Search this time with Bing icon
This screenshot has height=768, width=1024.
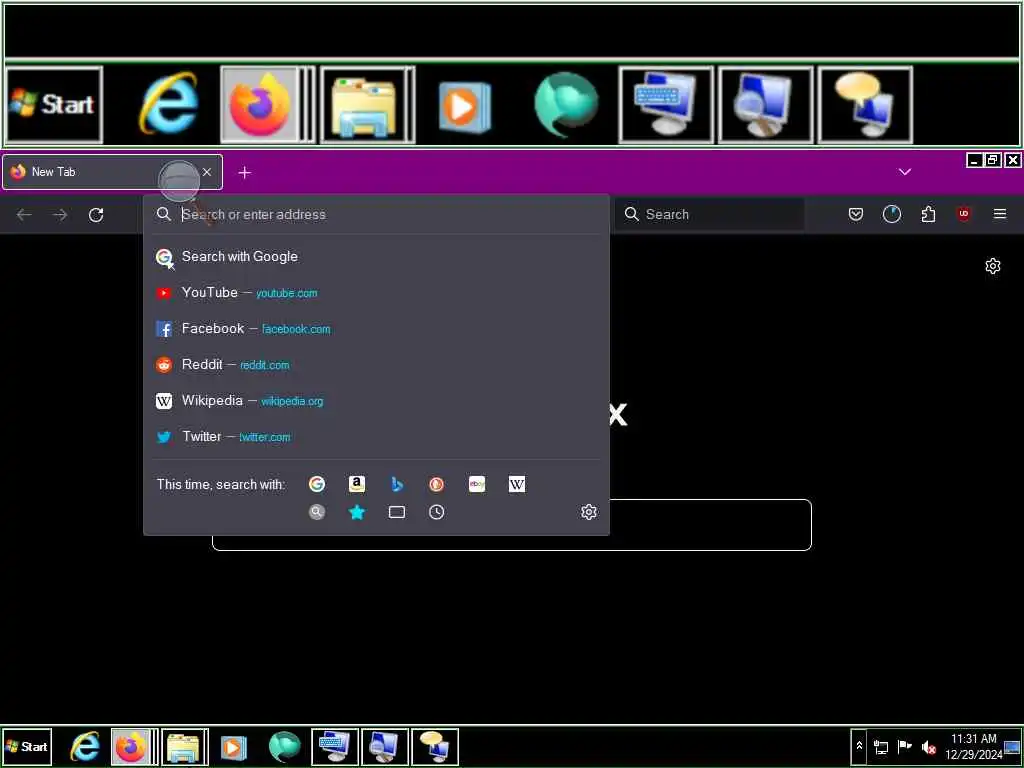pos(396,484)
